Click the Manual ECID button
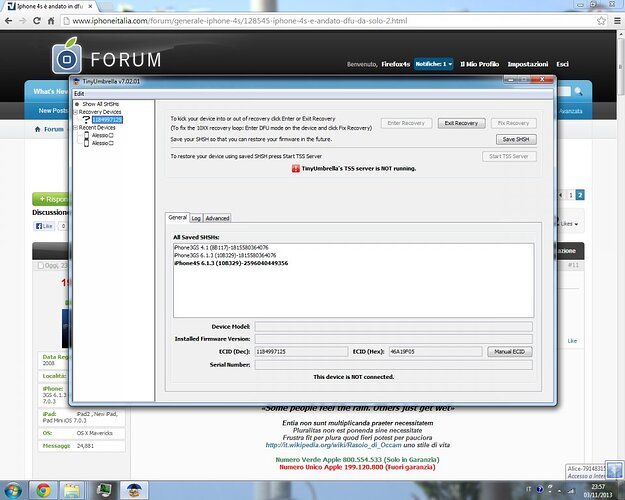Screen dimensions: 625x500 [514, 353]
